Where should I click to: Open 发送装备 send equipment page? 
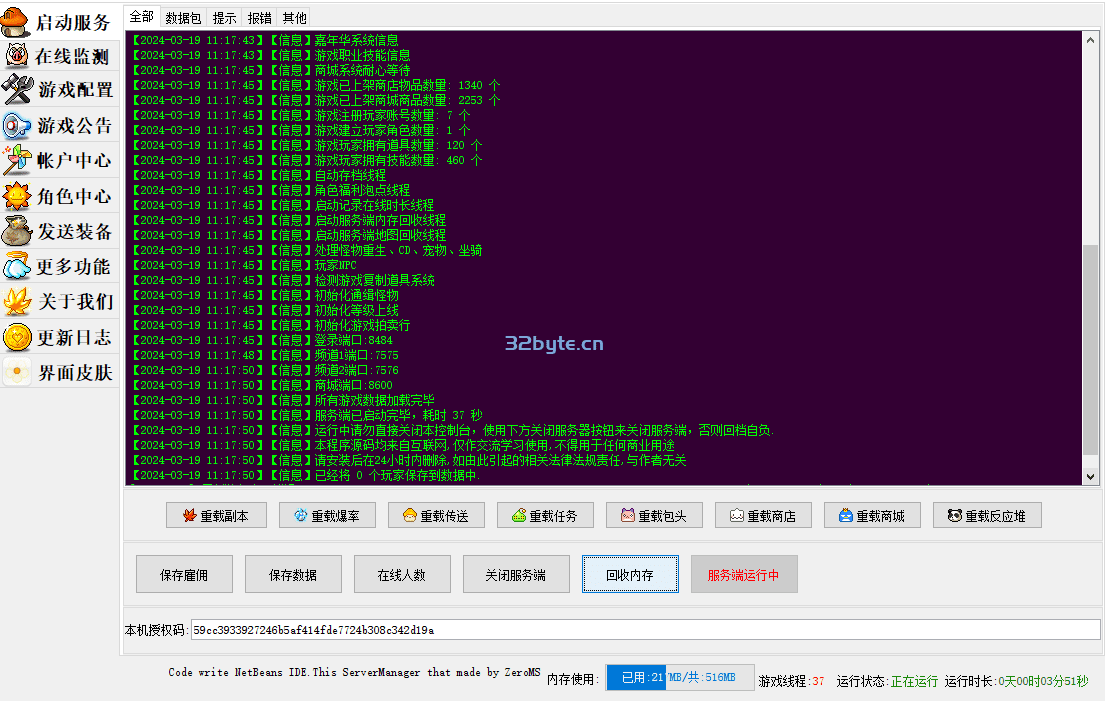pyautogui.click(x=60, y=232)
